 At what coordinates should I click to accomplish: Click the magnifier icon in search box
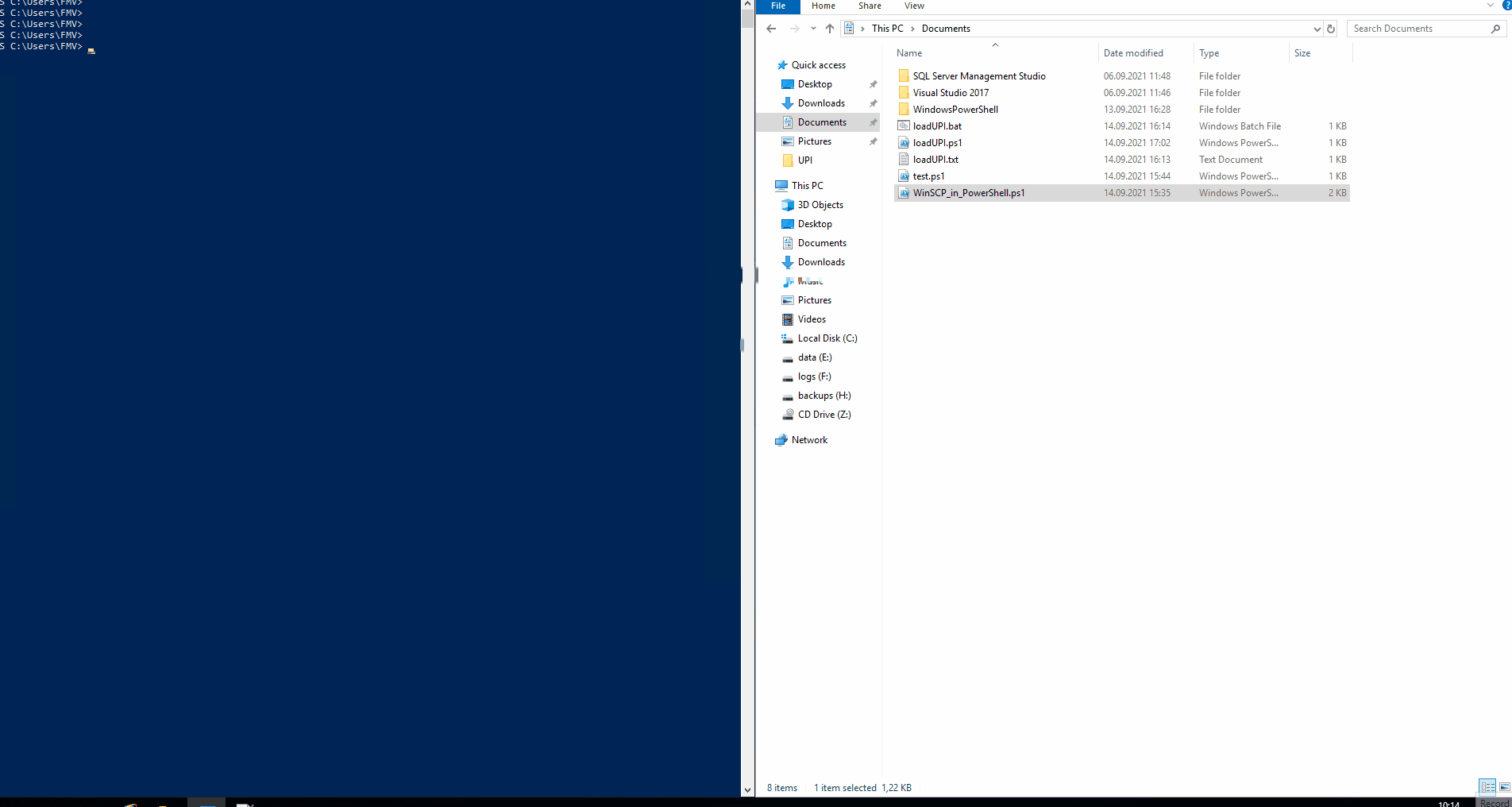click(x=1495, y=29)
